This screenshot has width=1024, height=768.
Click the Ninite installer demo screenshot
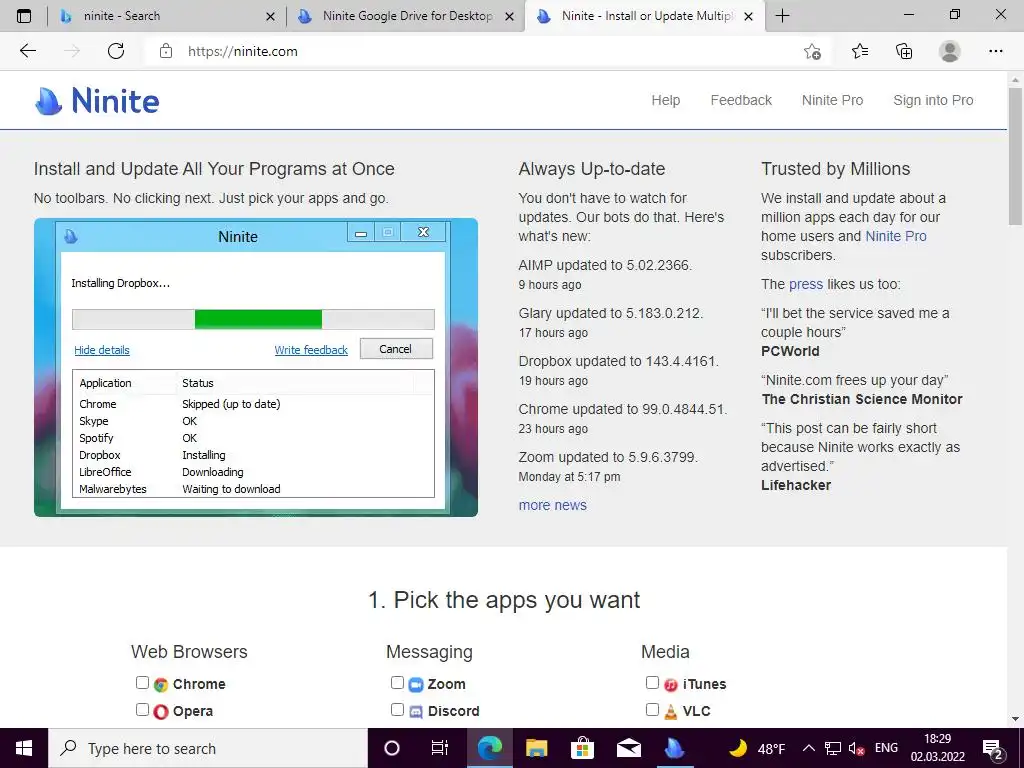pyautogui.click(x=256, y=367)
